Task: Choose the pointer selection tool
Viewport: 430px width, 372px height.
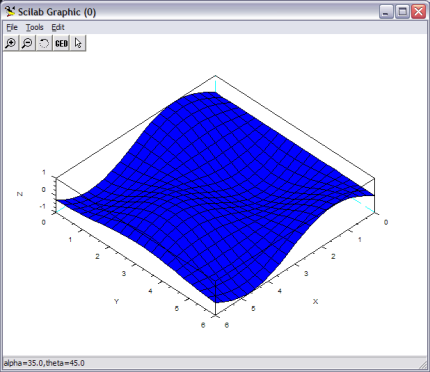Action: pyautogui.click(x=78, y=43)
